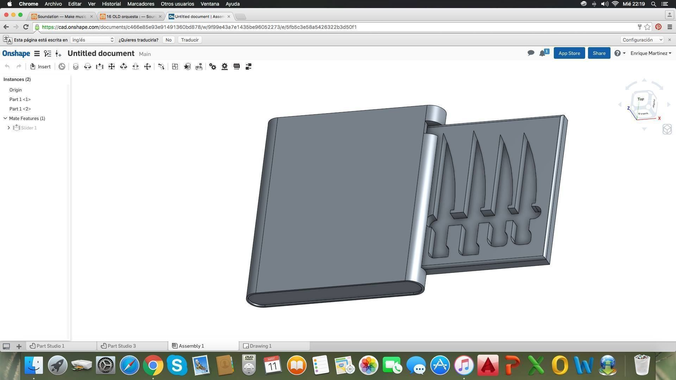
Task: Click No on the translate bar
Action: point(169,40)
